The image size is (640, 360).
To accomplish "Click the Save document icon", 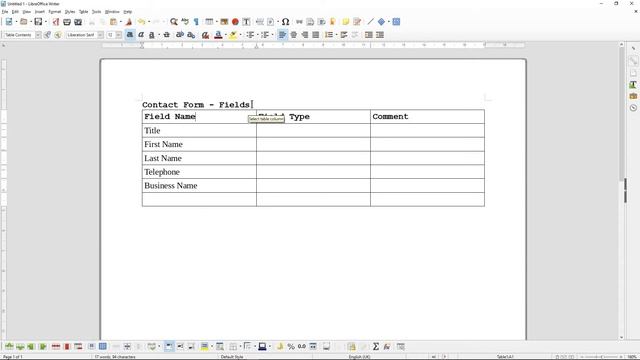I will (x=38, y=22).
